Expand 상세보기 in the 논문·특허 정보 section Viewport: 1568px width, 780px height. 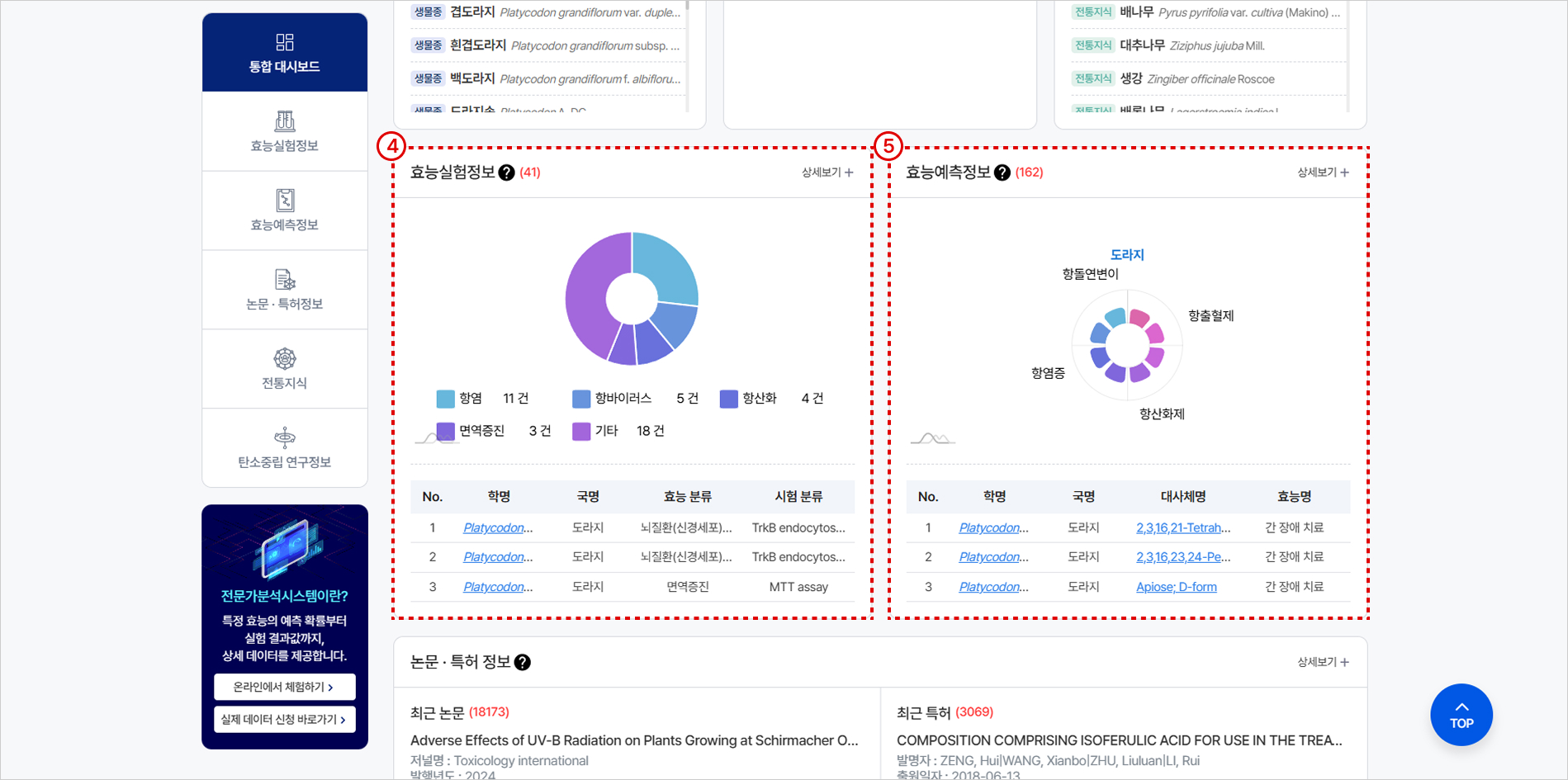1320,662
